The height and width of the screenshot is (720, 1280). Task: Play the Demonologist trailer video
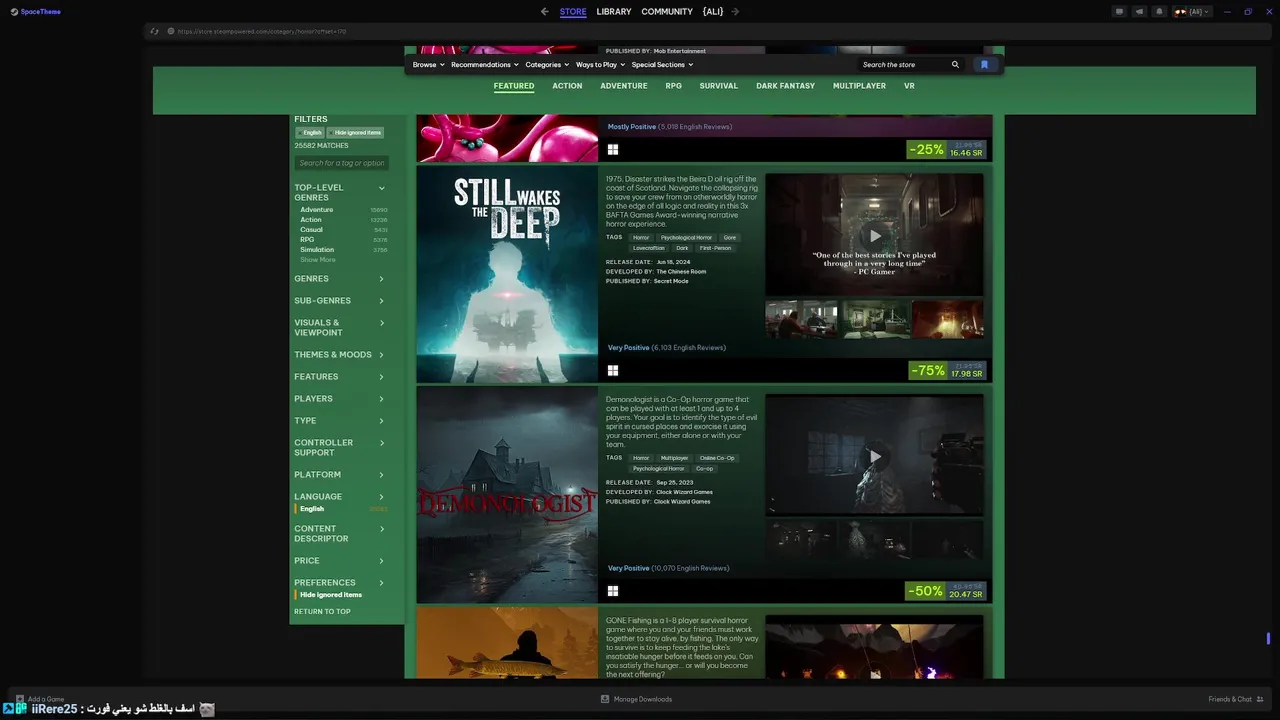[875, 456]
